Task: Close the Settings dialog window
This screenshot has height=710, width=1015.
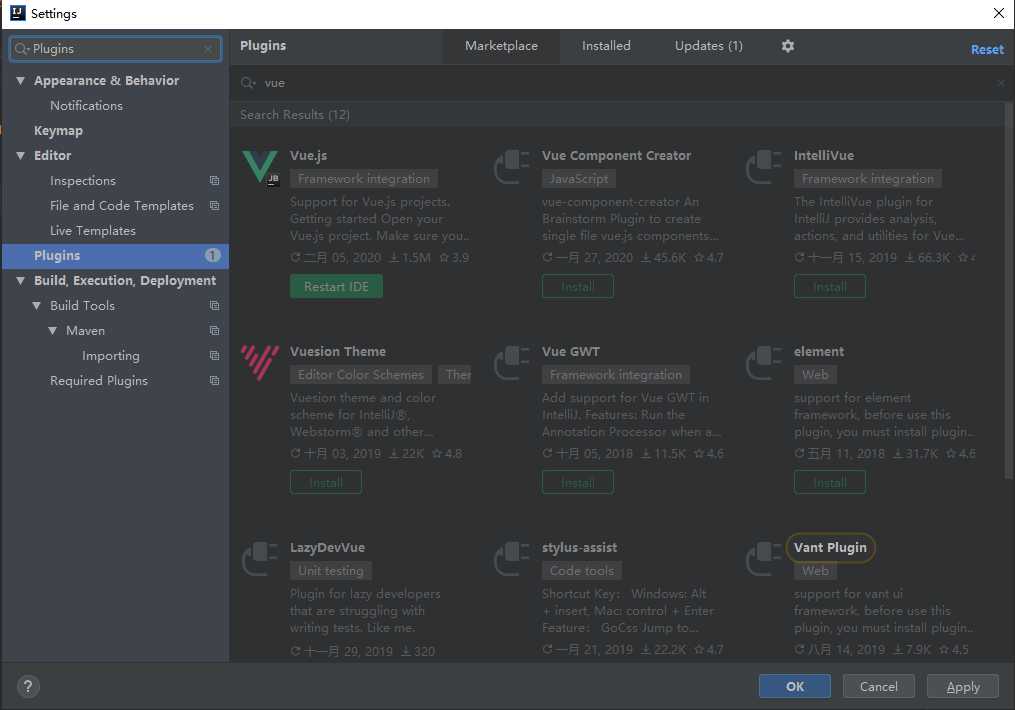Action: (x=999, y=14)
